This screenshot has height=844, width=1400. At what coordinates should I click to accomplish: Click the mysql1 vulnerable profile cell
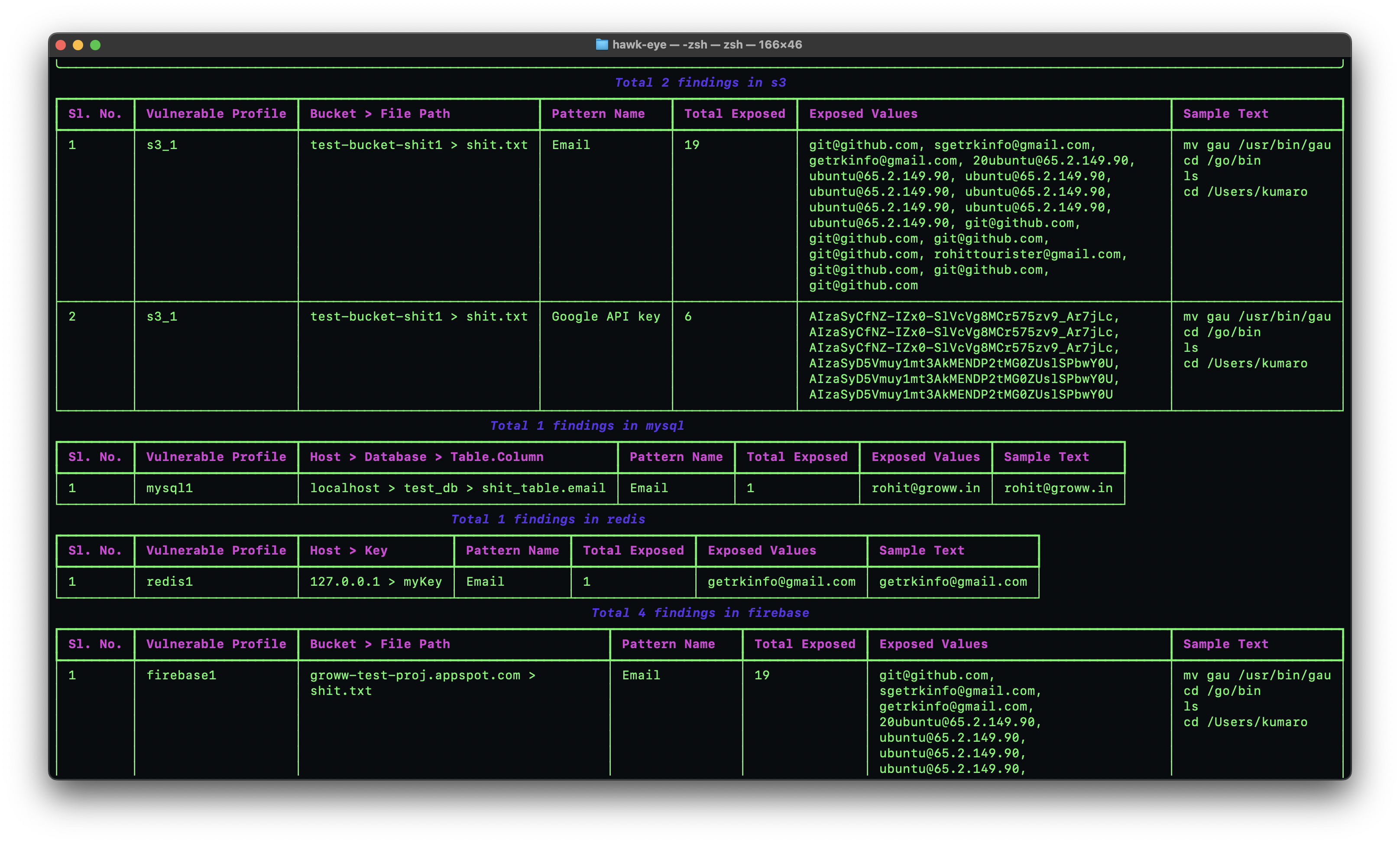pyautogui.click(x=169, y=488)
